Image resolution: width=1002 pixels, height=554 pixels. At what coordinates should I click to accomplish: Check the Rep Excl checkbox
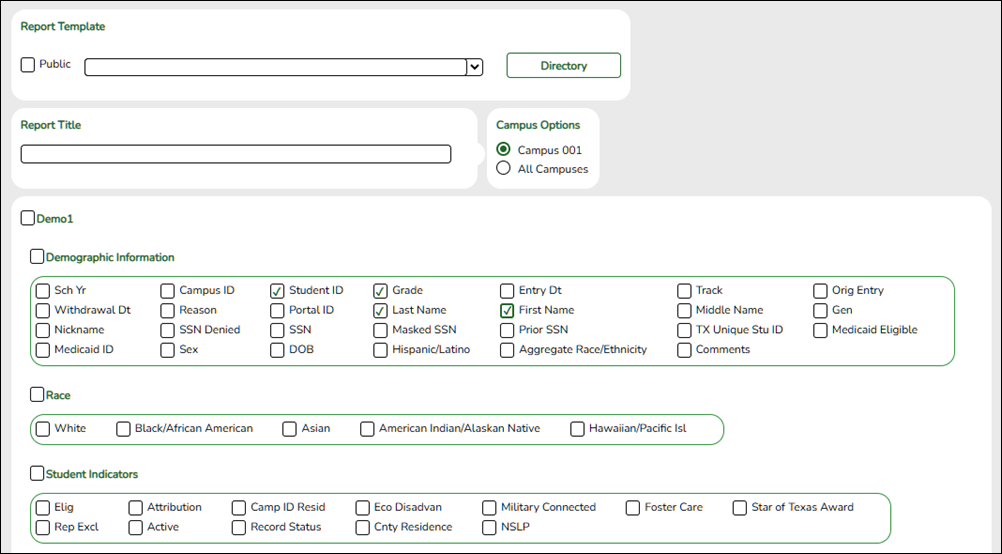click(43, 528)
